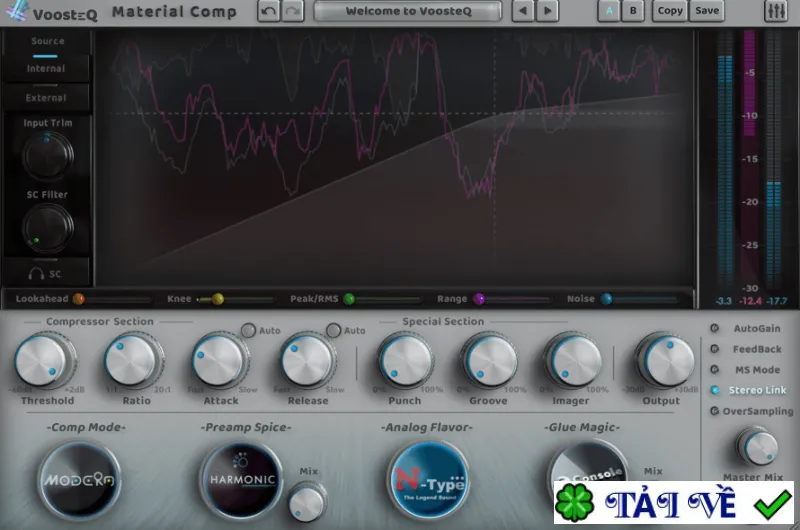This screenshot has width=800, height=530.
Task: Click the Copy button
Action: click(x=670, y=11)
